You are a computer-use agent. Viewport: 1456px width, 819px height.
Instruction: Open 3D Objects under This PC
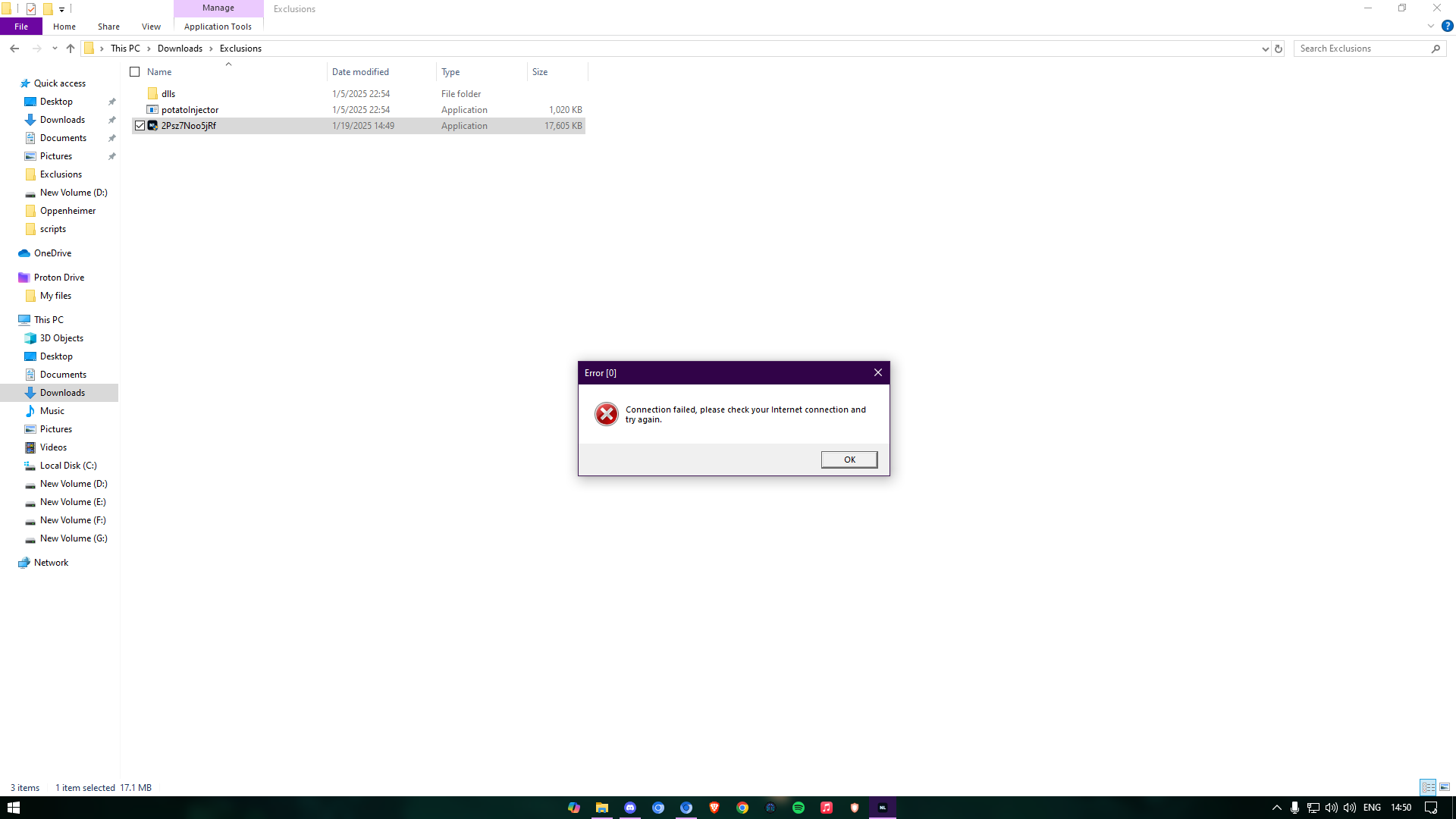[61, 338]
